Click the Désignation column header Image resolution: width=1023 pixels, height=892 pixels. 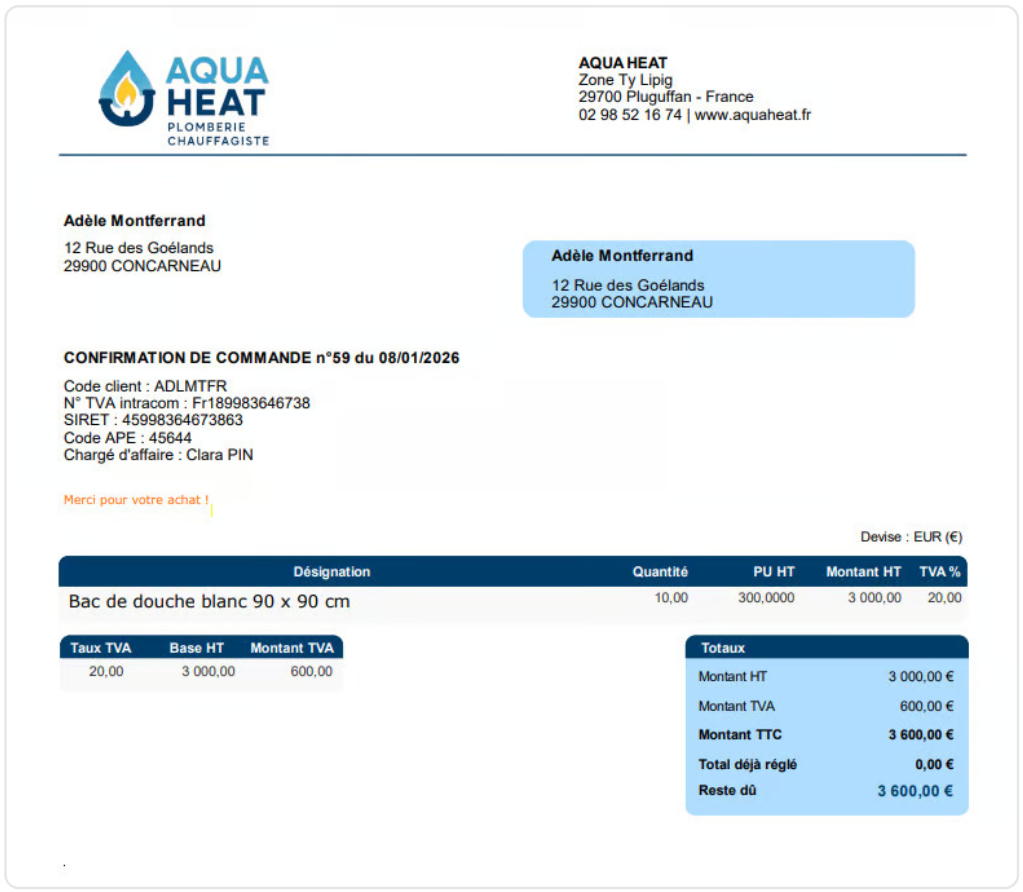[x=331, y=572]
